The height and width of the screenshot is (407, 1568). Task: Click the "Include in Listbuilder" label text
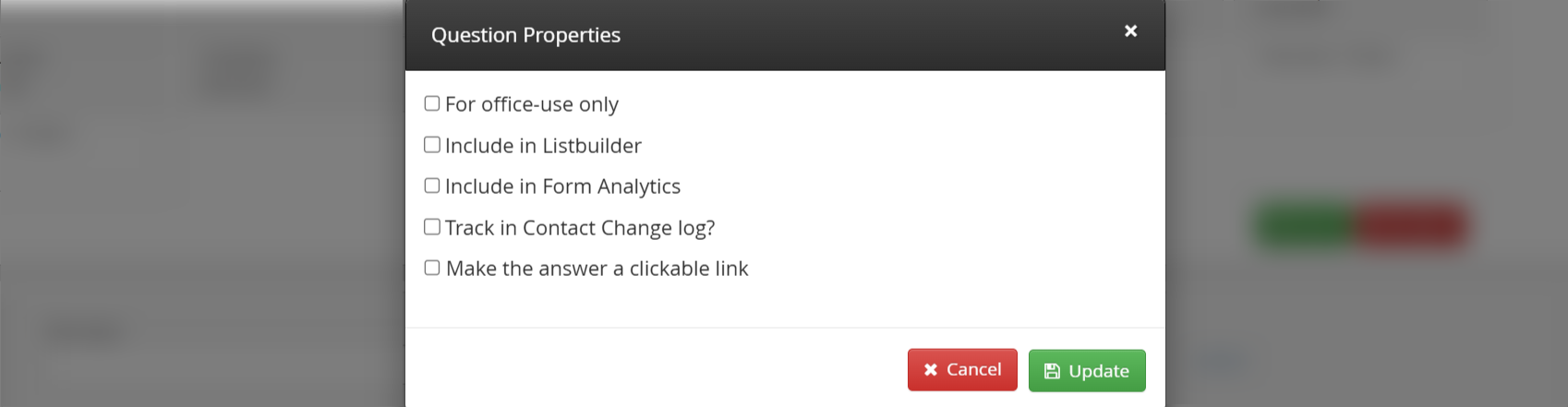(543, 146)
